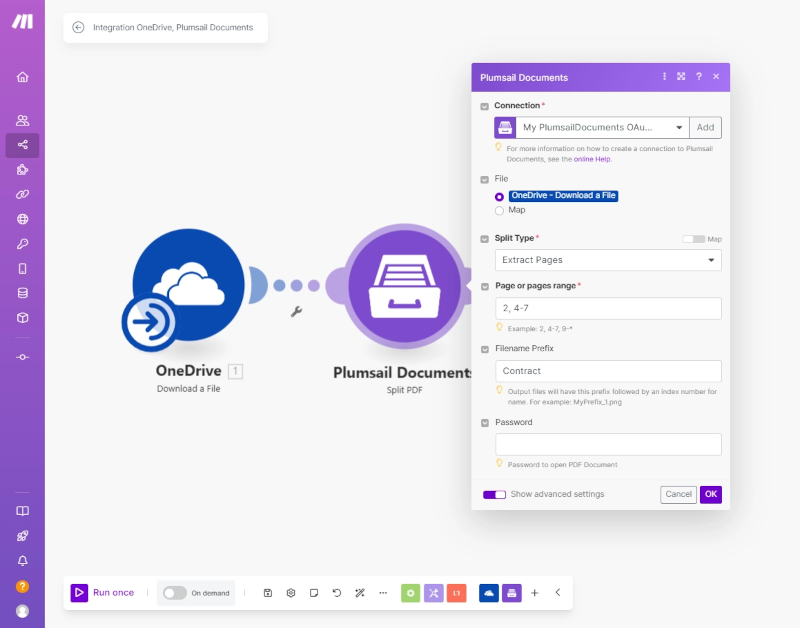Click the purple Plumsail favorite icon

coord(512,593)
